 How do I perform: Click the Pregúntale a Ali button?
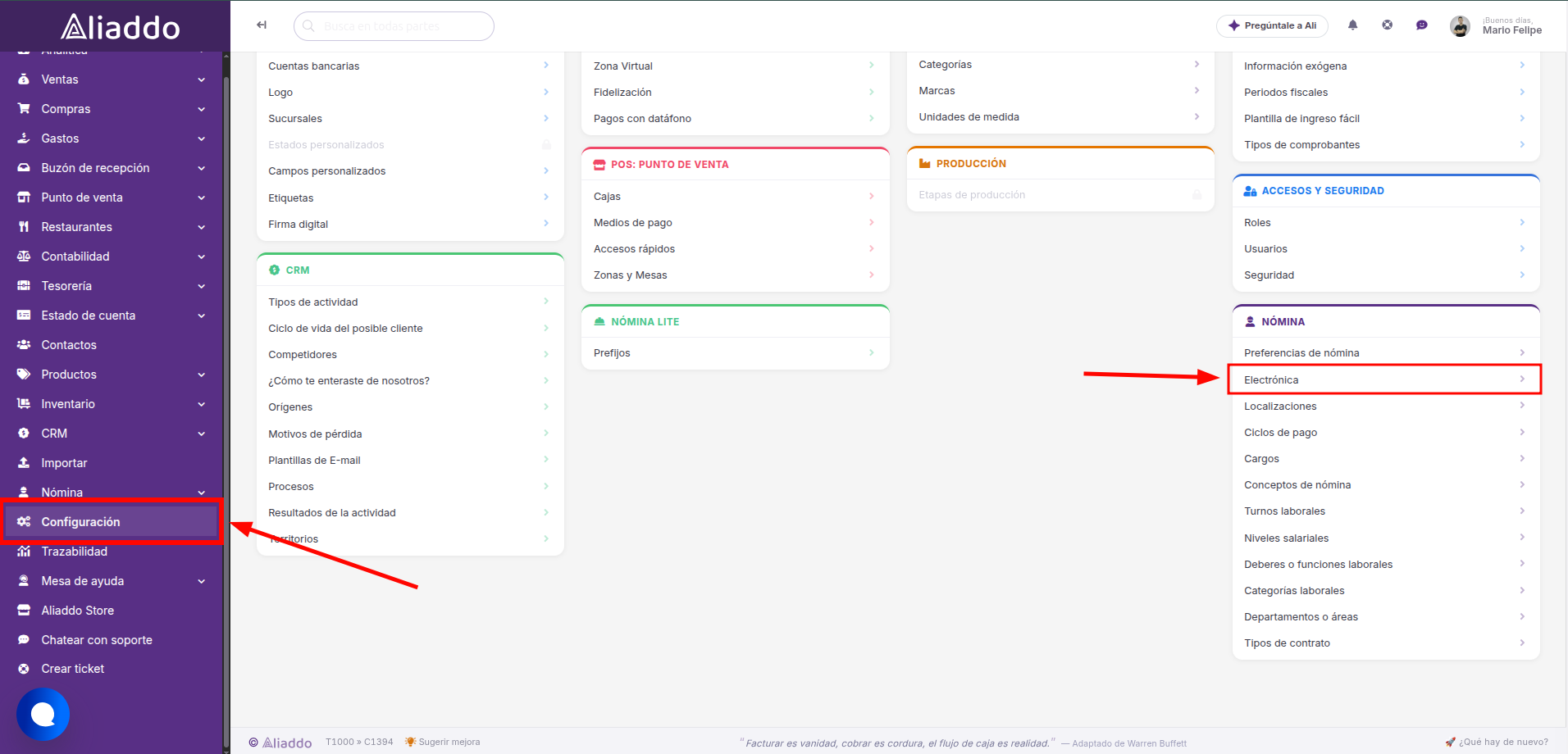pos(1272,25)
